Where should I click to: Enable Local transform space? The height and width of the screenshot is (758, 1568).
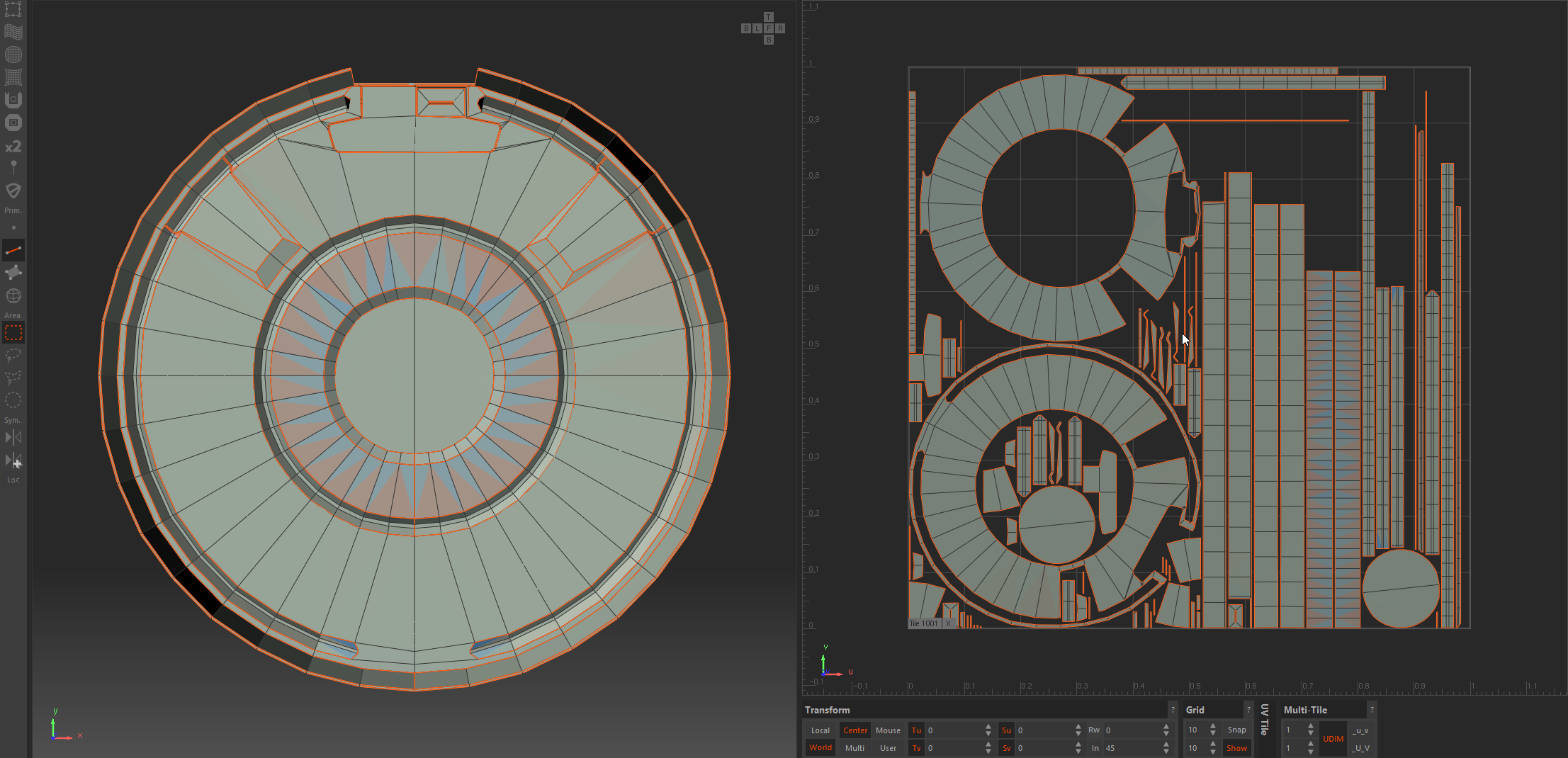820,730
